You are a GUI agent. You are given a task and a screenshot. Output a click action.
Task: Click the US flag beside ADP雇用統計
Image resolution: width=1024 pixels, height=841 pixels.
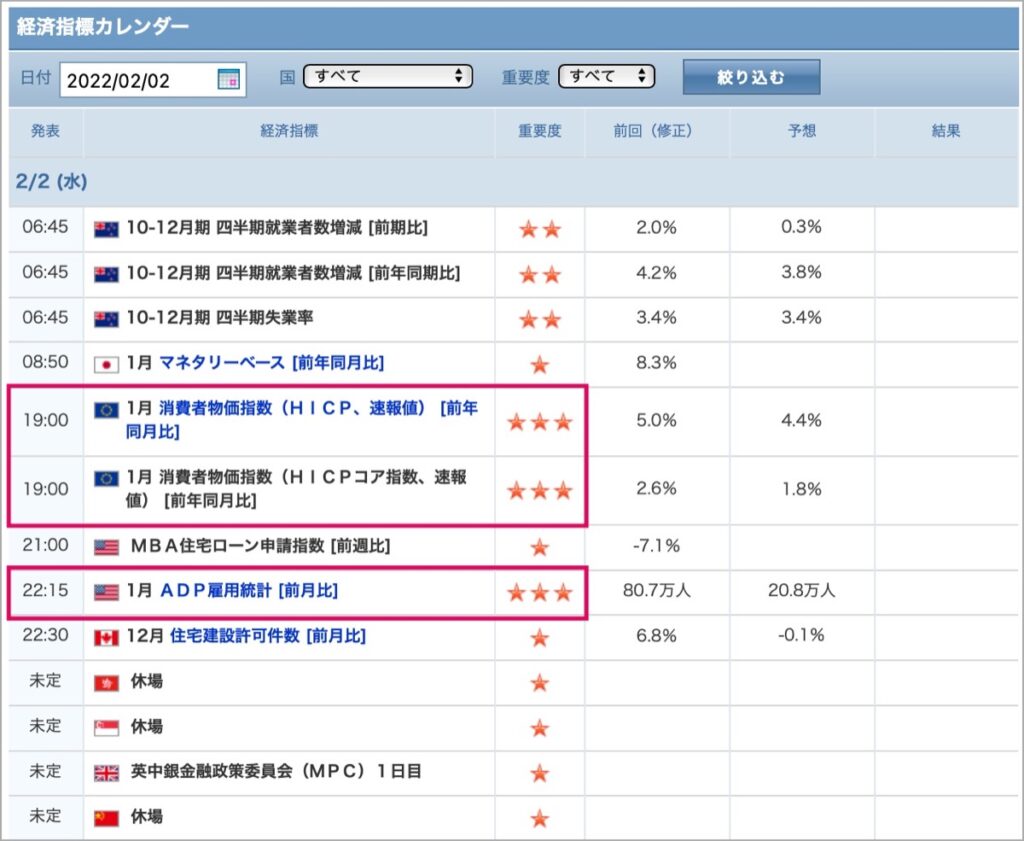[x=106, y=592]
